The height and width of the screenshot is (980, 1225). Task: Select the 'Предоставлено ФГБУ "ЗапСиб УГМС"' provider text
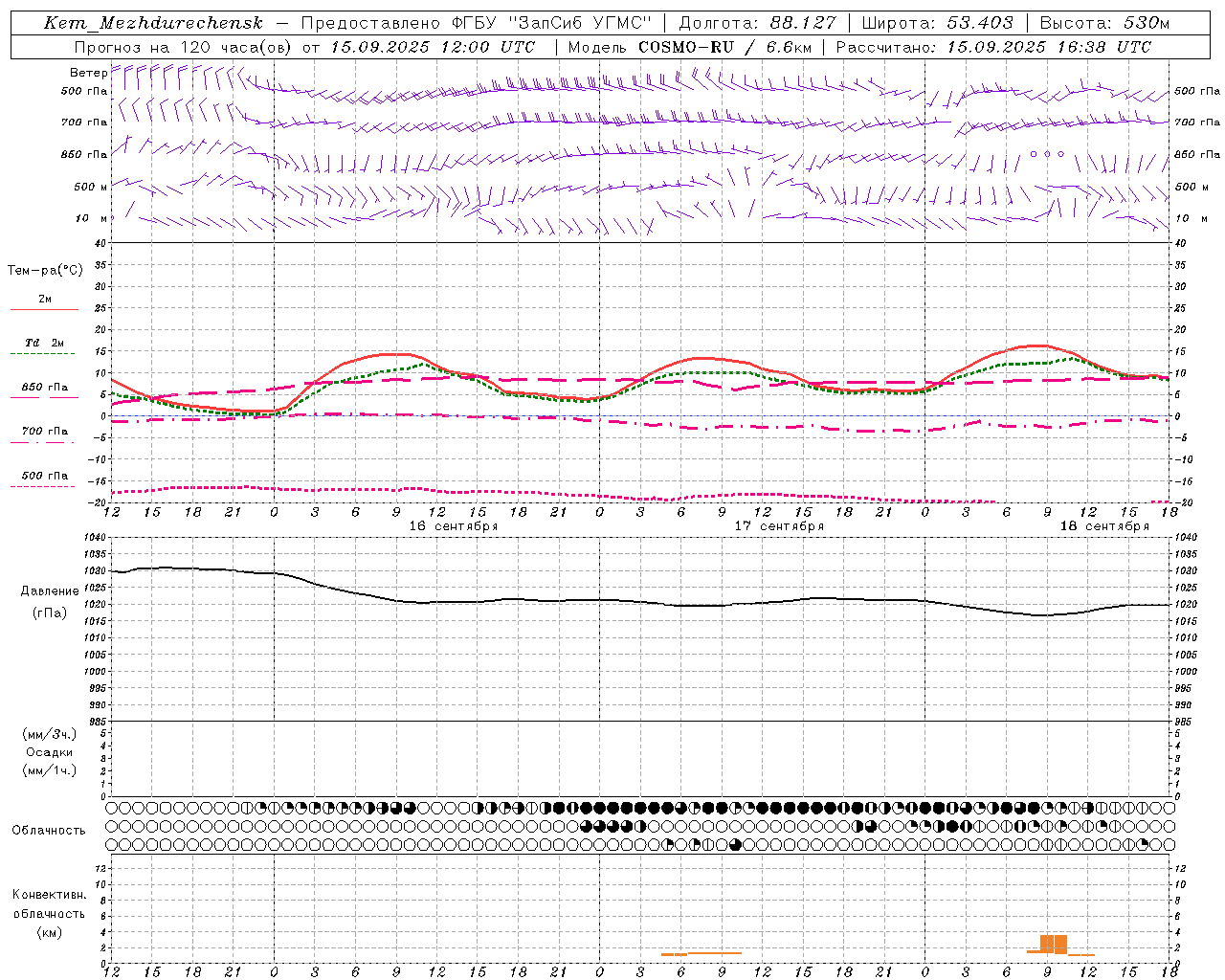pos(476,23)
